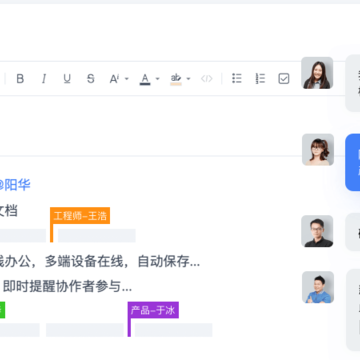Insert a bulleted list
Image resolution: width=360 pixels, height=360 pixels.
tap(237, 78)
